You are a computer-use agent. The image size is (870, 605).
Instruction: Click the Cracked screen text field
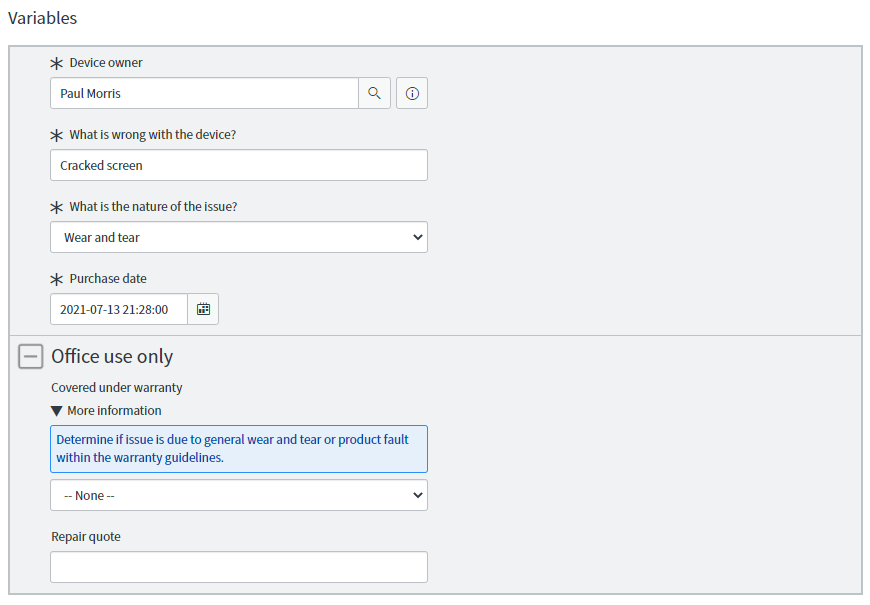(x=239, y=165)
